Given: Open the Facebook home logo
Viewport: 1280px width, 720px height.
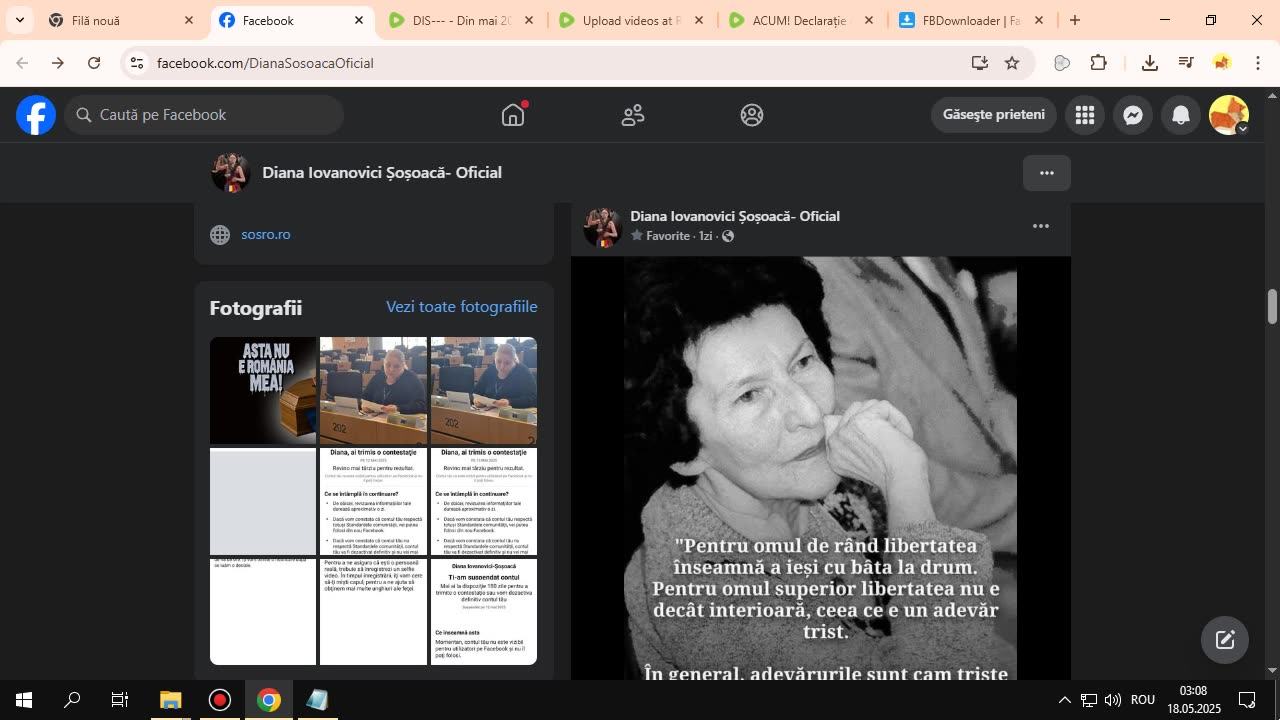Looking at the screenshot, I should (x=36, y=115).
